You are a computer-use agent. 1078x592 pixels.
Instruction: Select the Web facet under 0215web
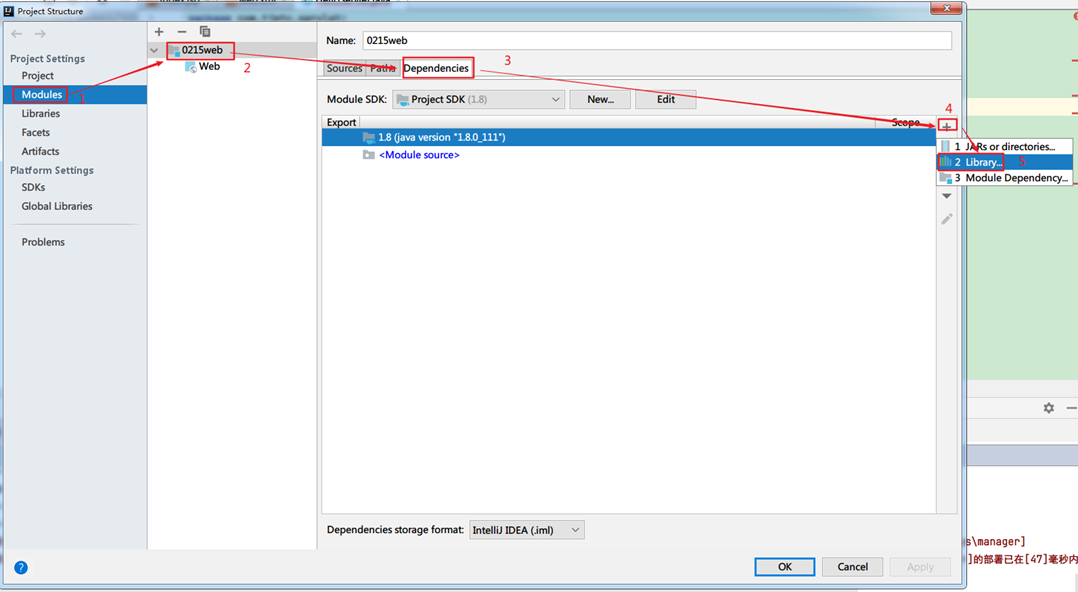click(x=209, y=67)
